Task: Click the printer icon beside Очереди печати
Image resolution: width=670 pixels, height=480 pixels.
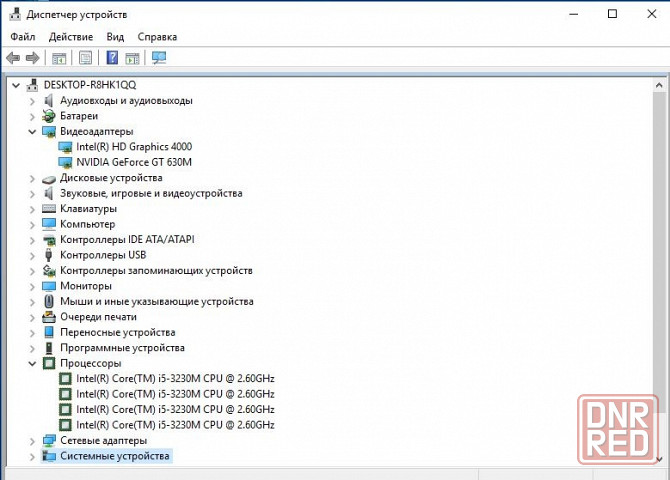Action: (49, 317)
